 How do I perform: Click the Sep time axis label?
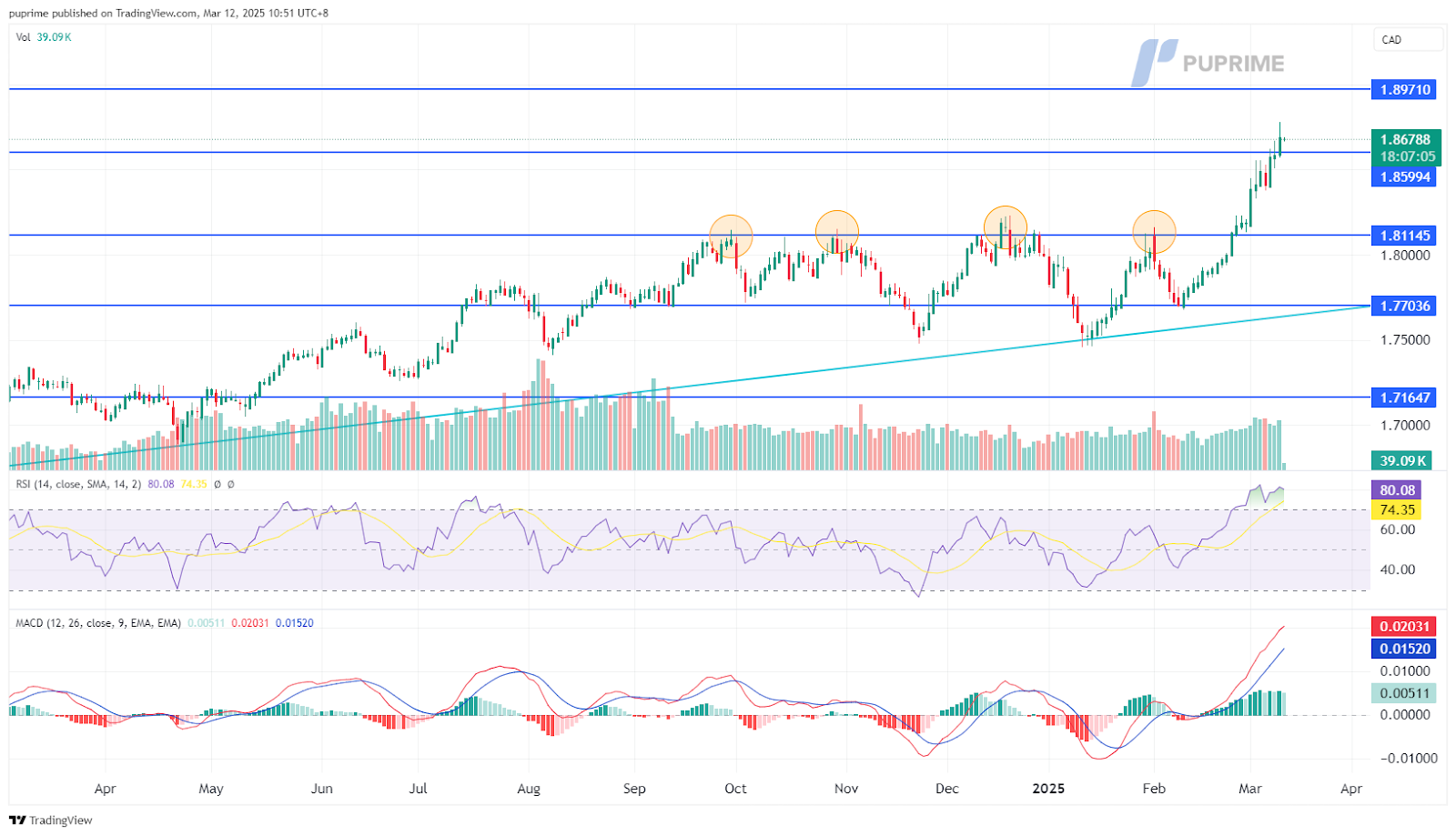point(634,789)
